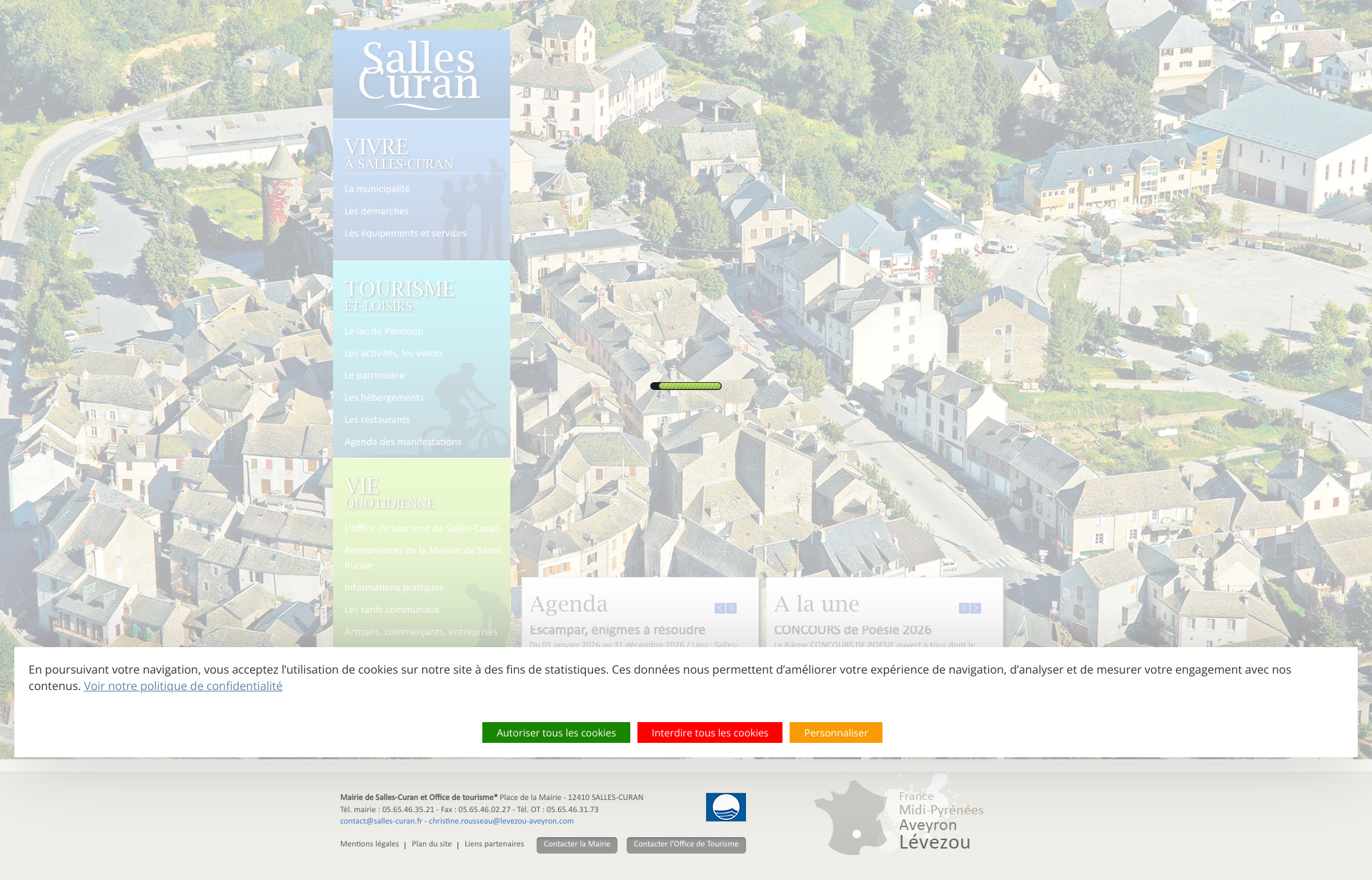The height and width of the screenshot is (880, 1372).
Task: Accept cookies with Autoriser tous les cookies
Action: [556, 733]
